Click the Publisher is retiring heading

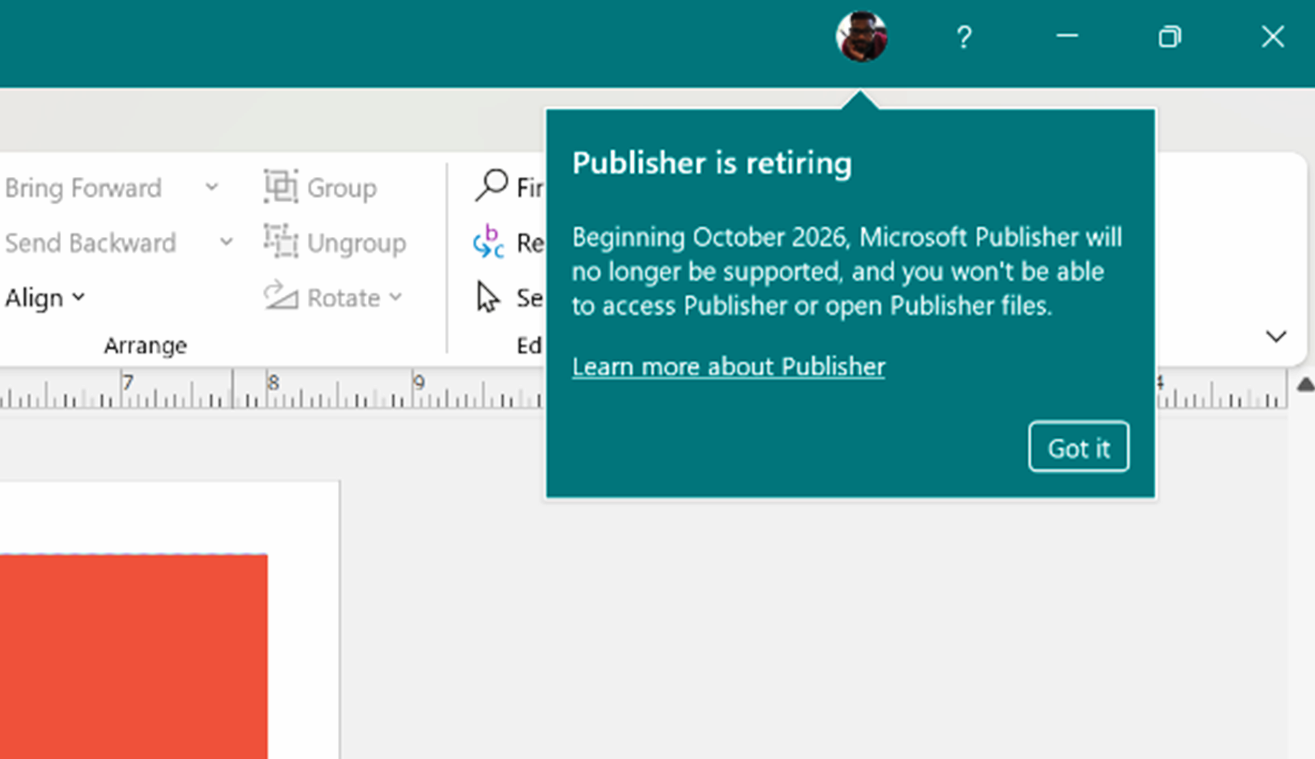click(x=712, y=163)
